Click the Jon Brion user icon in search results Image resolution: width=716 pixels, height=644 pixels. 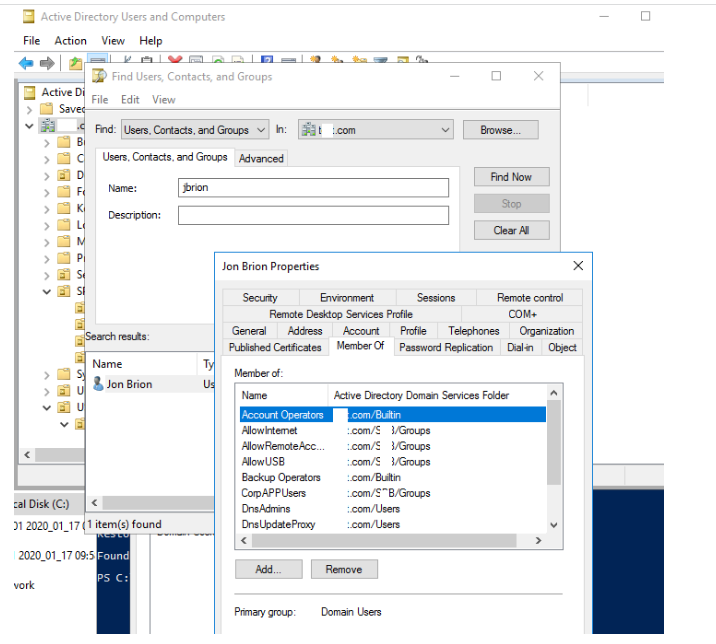click(x=98, y=384)
